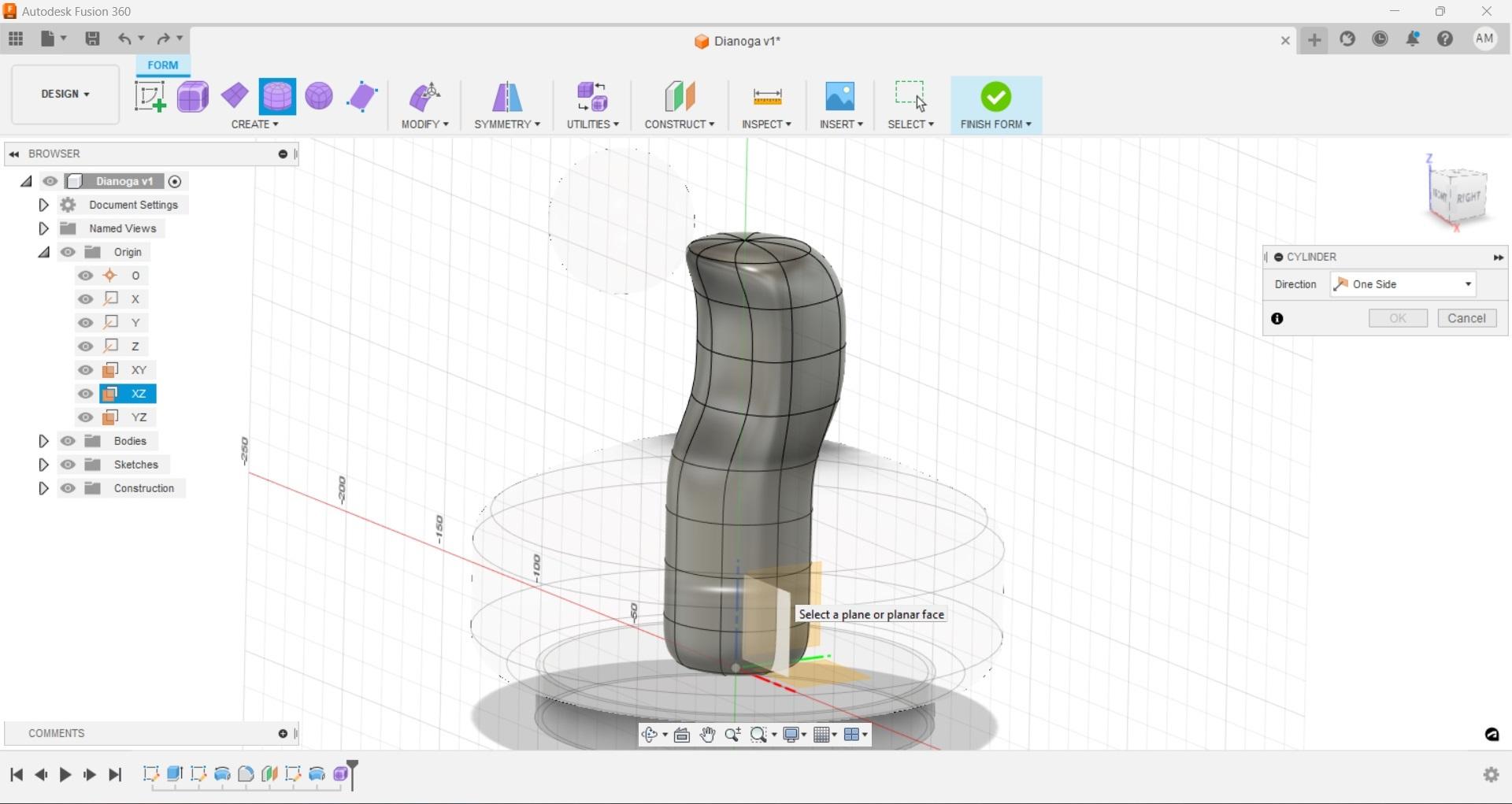Image resolution: width=1512 pixels, height=804 pixels.
Task: Cancel the Cylinder command
Action: (1466, 317)
